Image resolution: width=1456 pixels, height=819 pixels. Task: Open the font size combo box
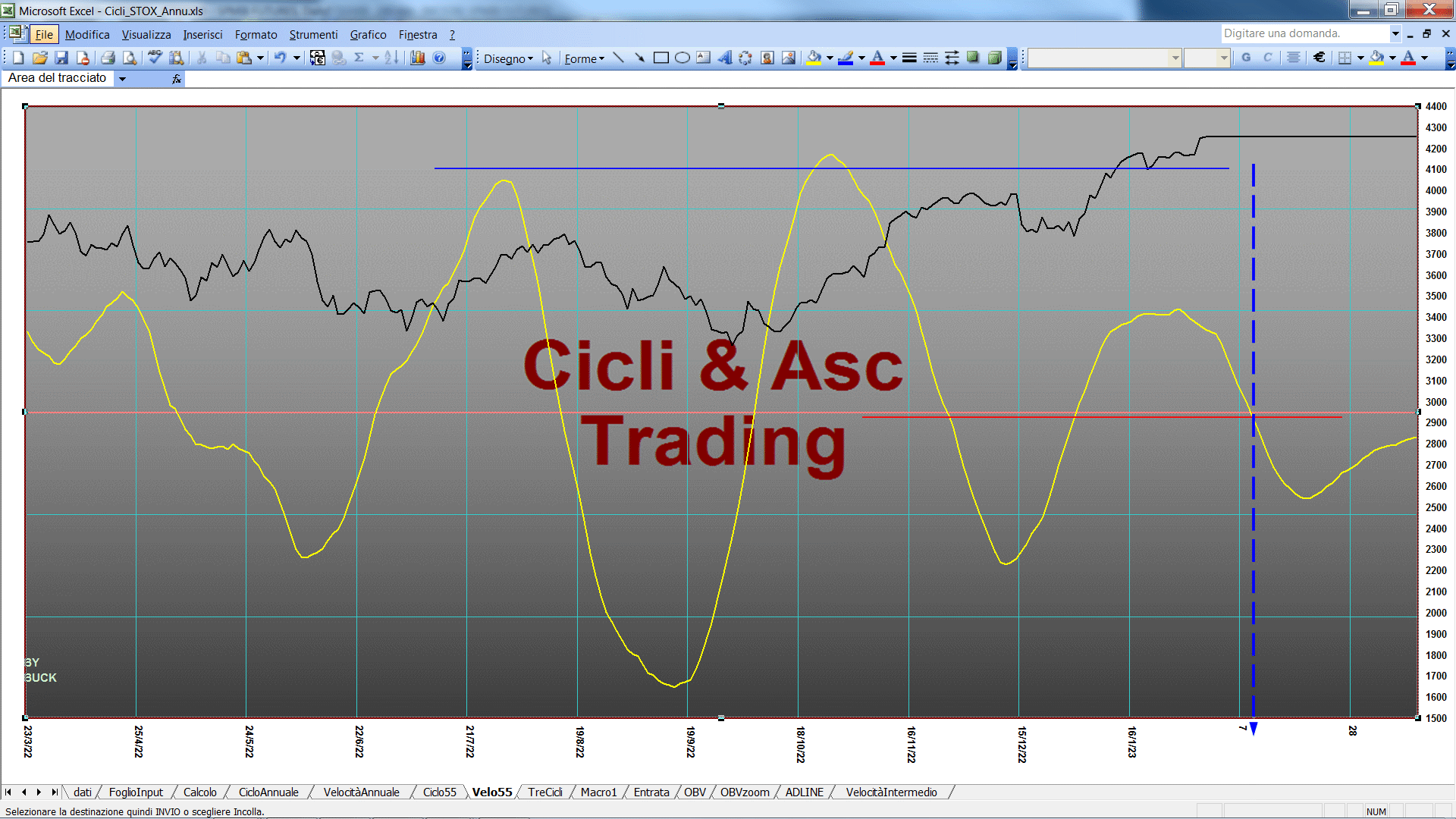[1207, 58]
